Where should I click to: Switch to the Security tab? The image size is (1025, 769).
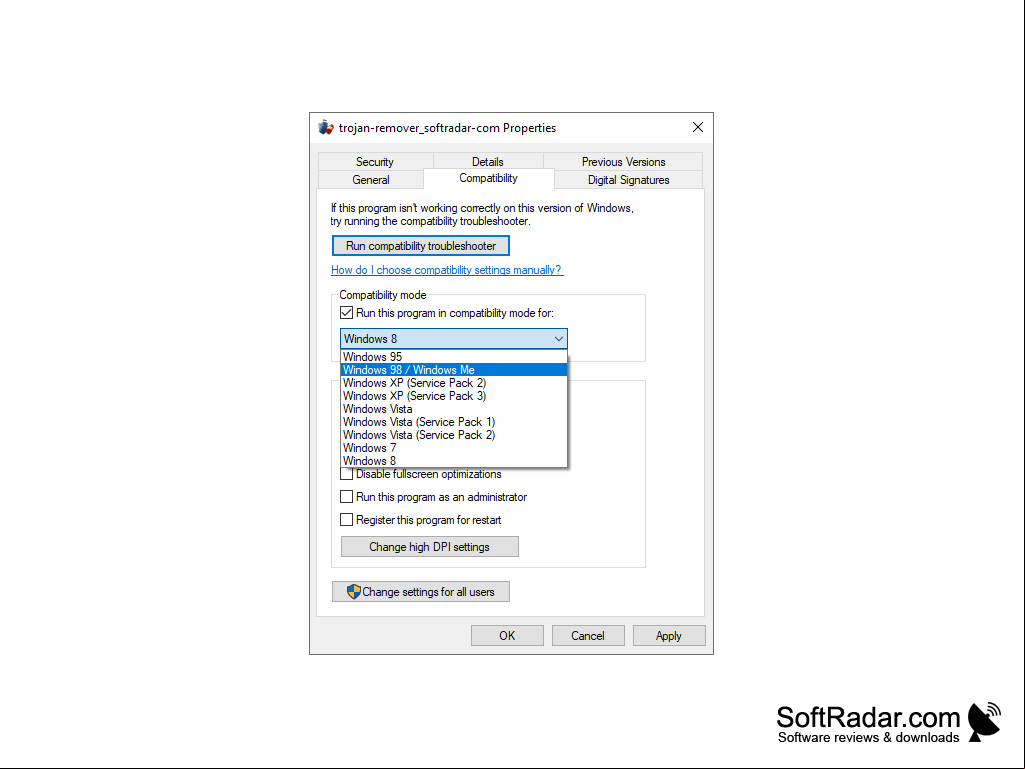point(375,162)
